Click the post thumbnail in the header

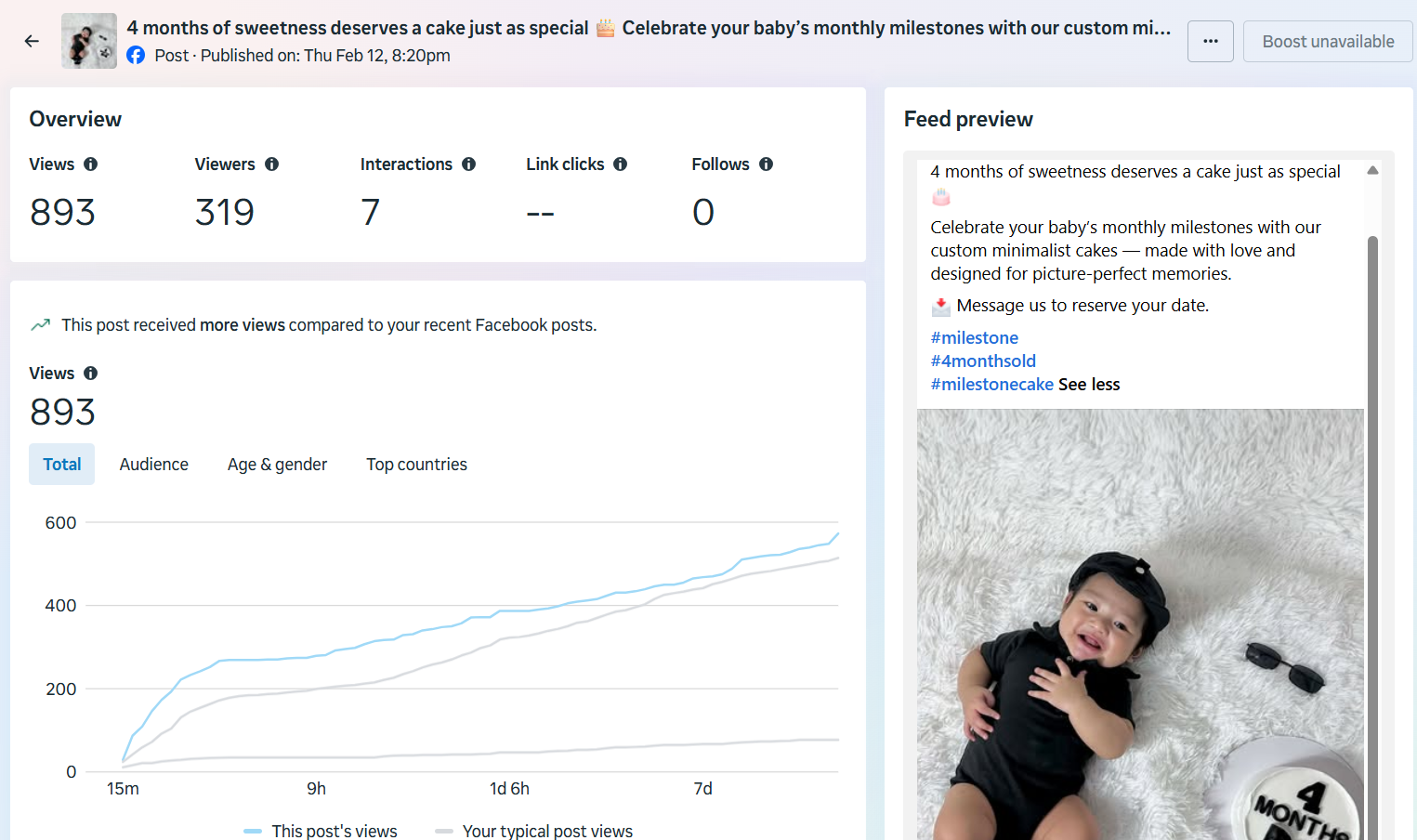pos(89,41)
